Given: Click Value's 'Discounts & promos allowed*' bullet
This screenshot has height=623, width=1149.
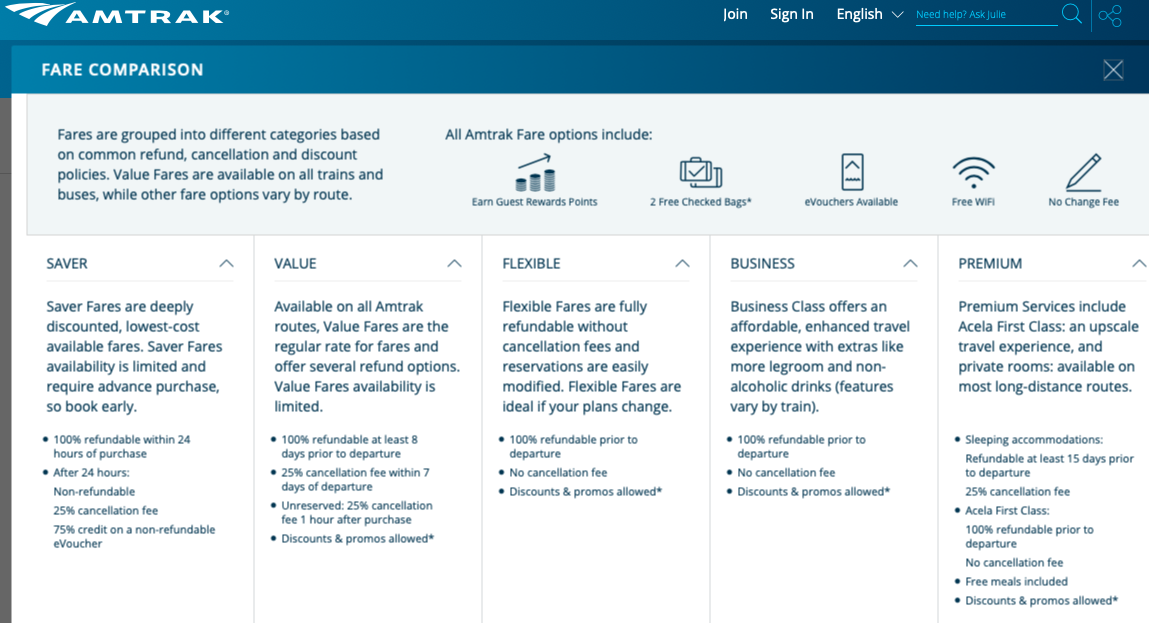Looking at the screenshot, I should coord(358,539).
